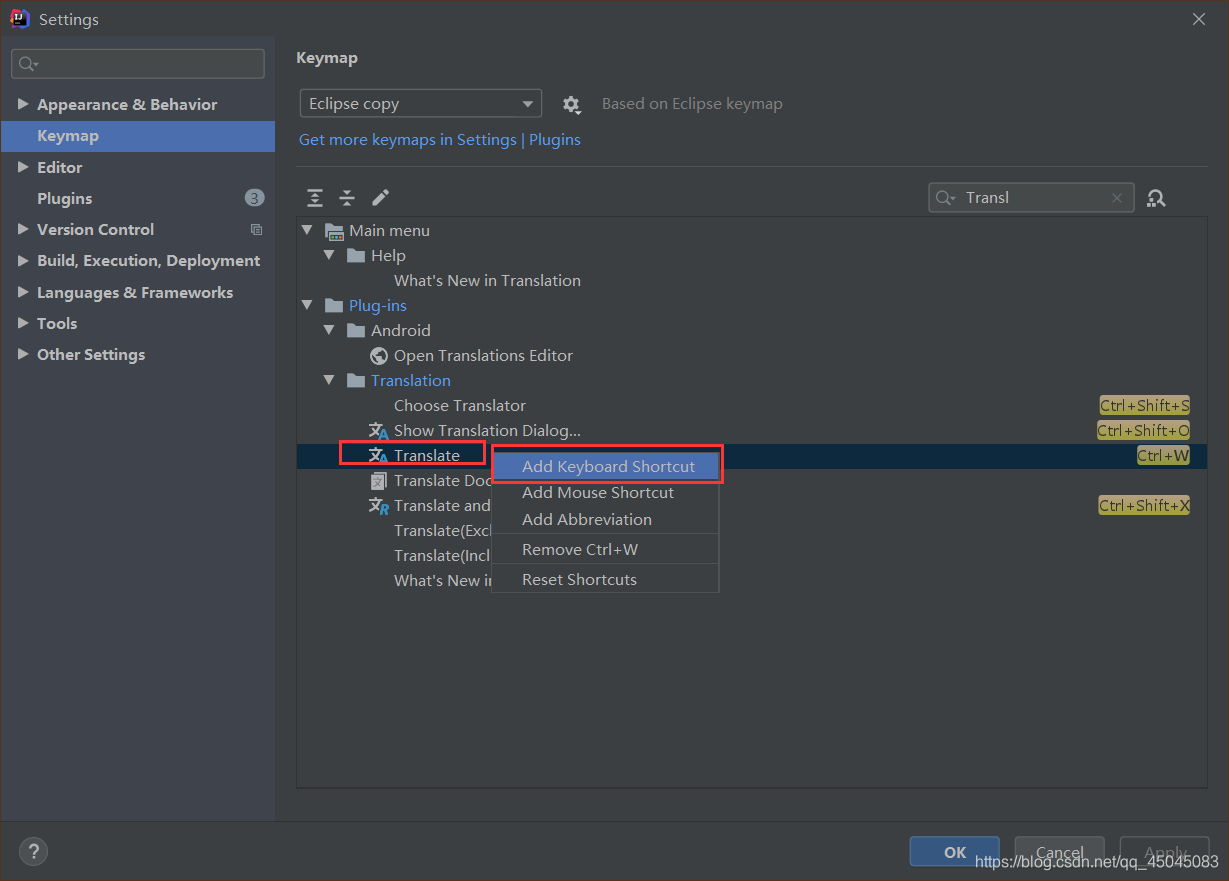Collapse the Android tree node

click(329, 331)
